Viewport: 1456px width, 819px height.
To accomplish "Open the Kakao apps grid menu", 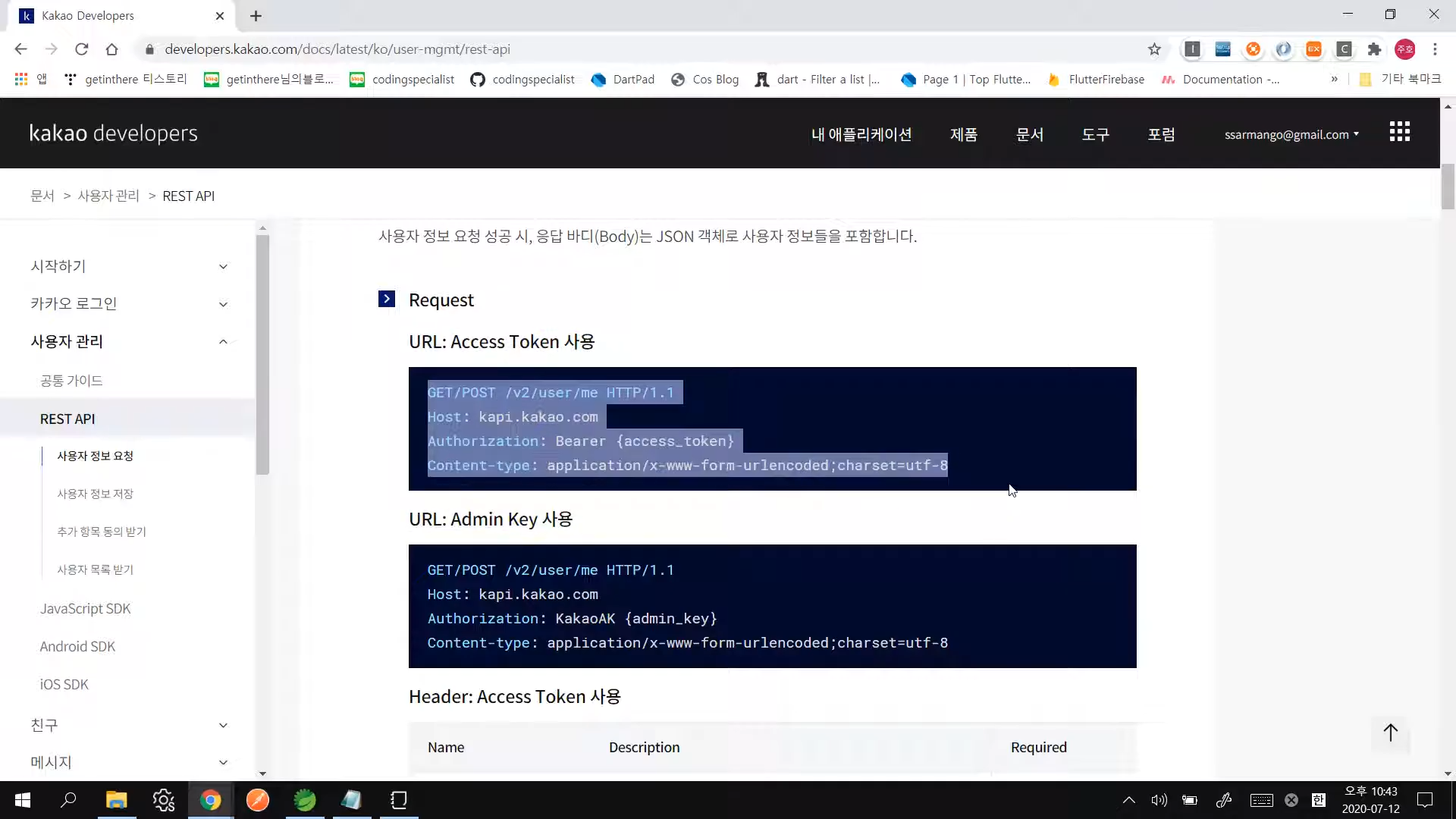I will coord(1399,133).
